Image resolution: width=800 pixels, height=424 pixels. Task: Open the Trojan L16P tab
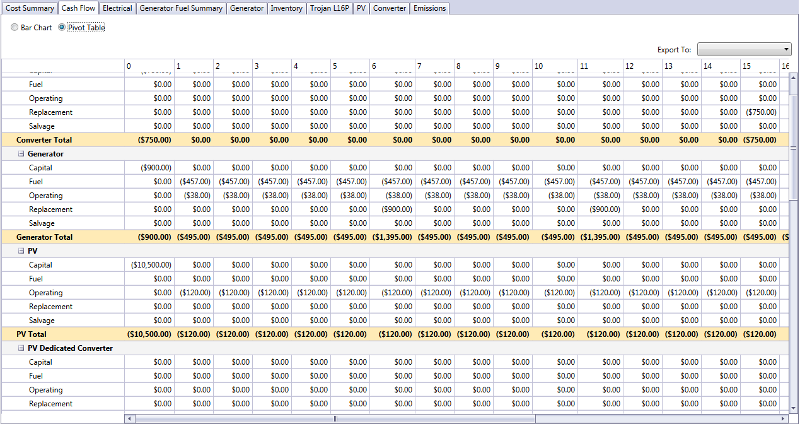coord(330,8)
